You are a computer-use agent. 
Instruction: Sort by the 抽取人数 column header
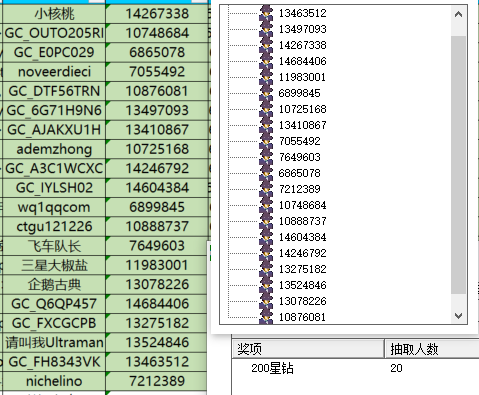coord(432,349)
